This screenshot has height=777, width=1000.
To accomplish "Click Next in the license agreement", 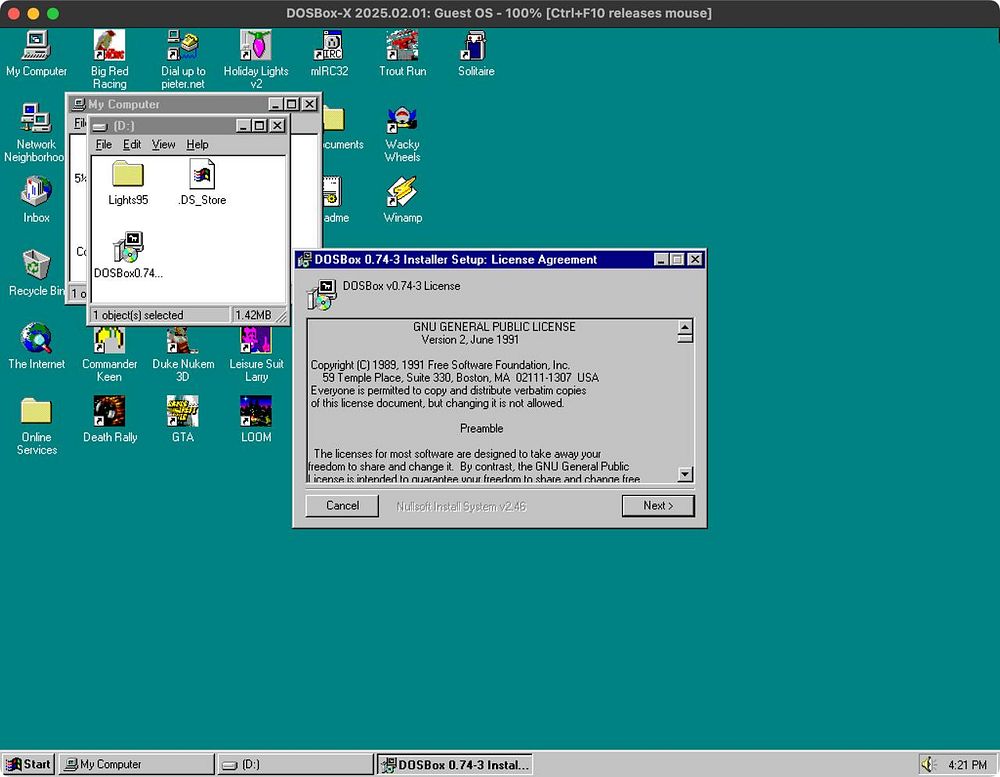I will click(657, 506).
